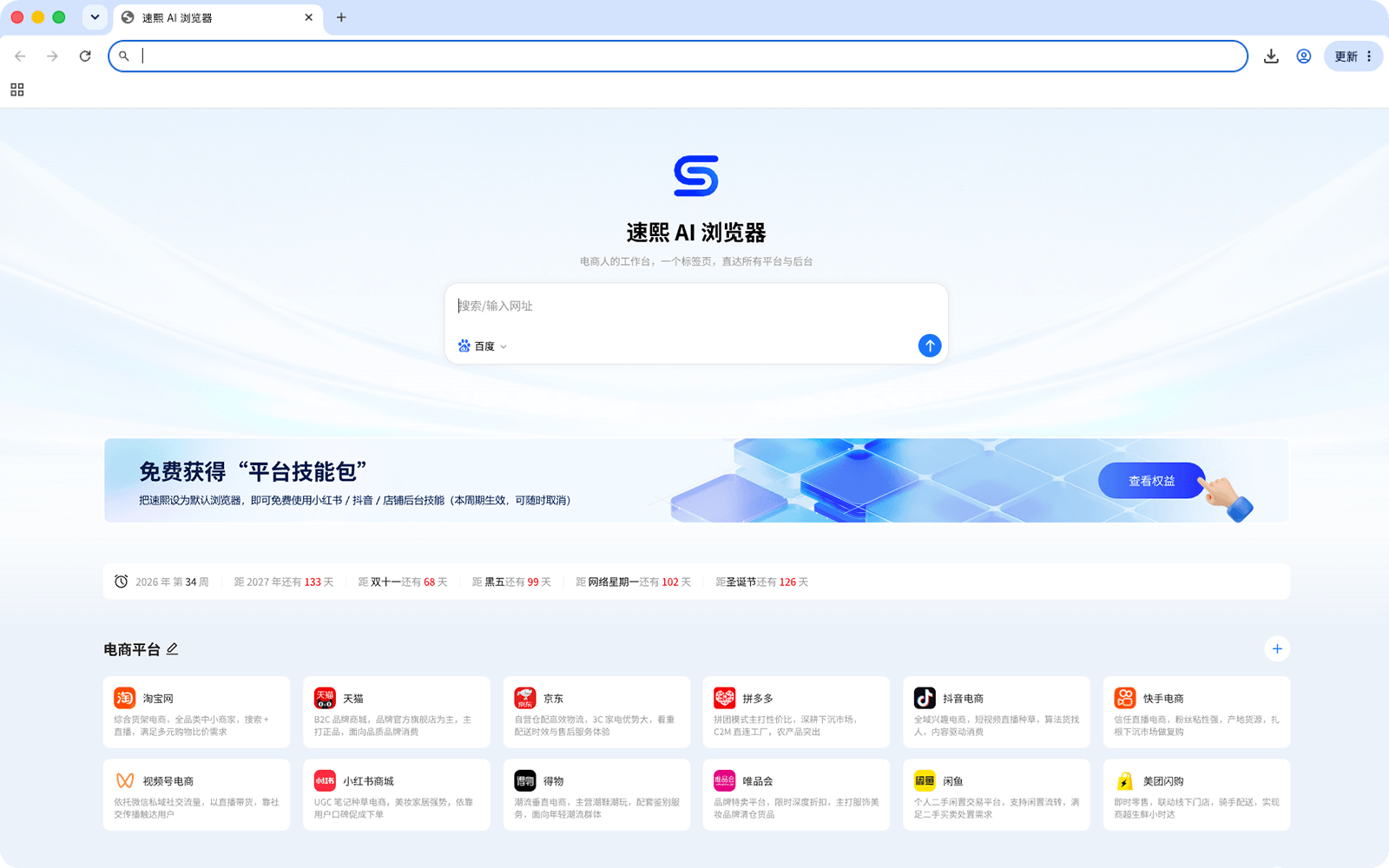Click 距黑五还有 99 天 countdown
Image resolution: width=1389 pixels, height=868 pixels.
click(x=511, y=582)
